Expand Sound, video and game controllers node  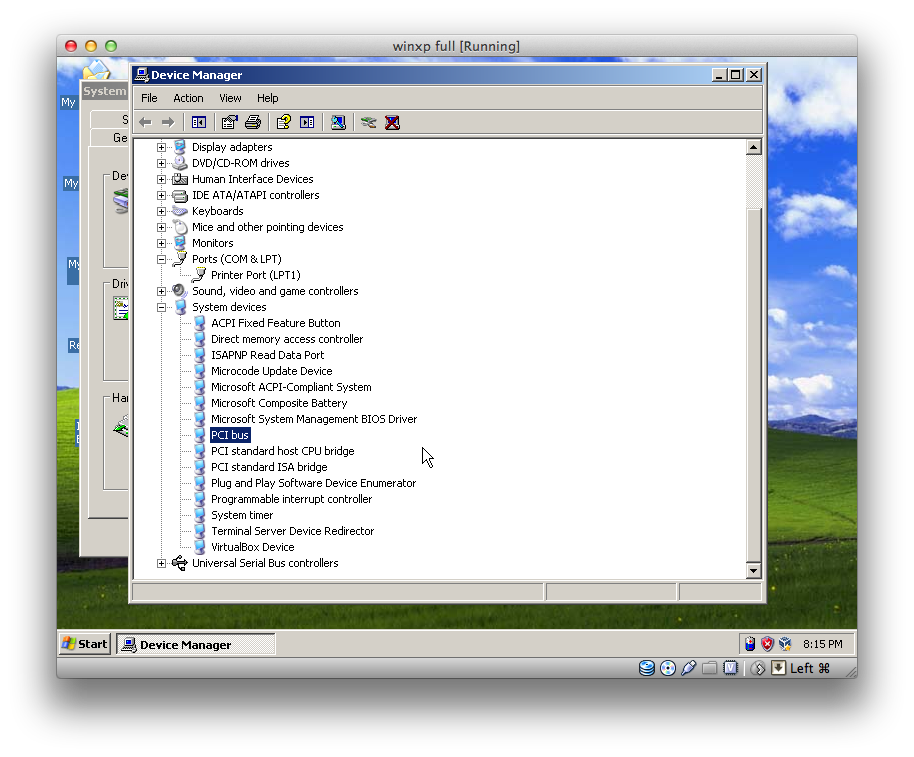click(x=161, y=291)
